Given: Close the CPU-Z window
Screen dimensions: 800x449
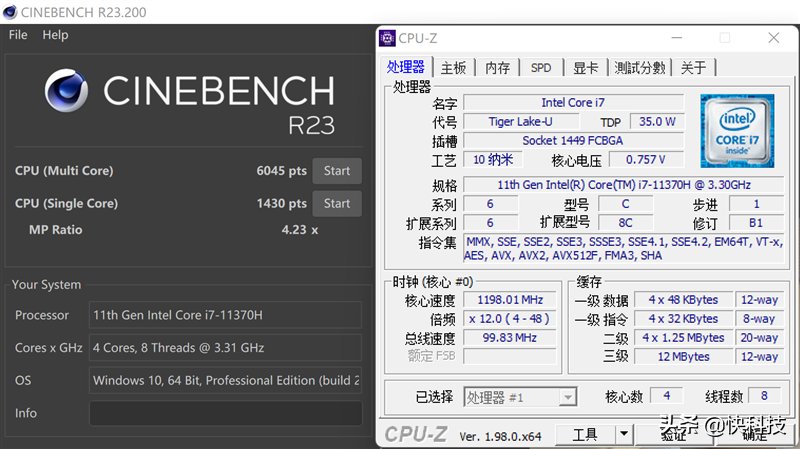Looking at the screenshot, I should [x=773, y=38].
